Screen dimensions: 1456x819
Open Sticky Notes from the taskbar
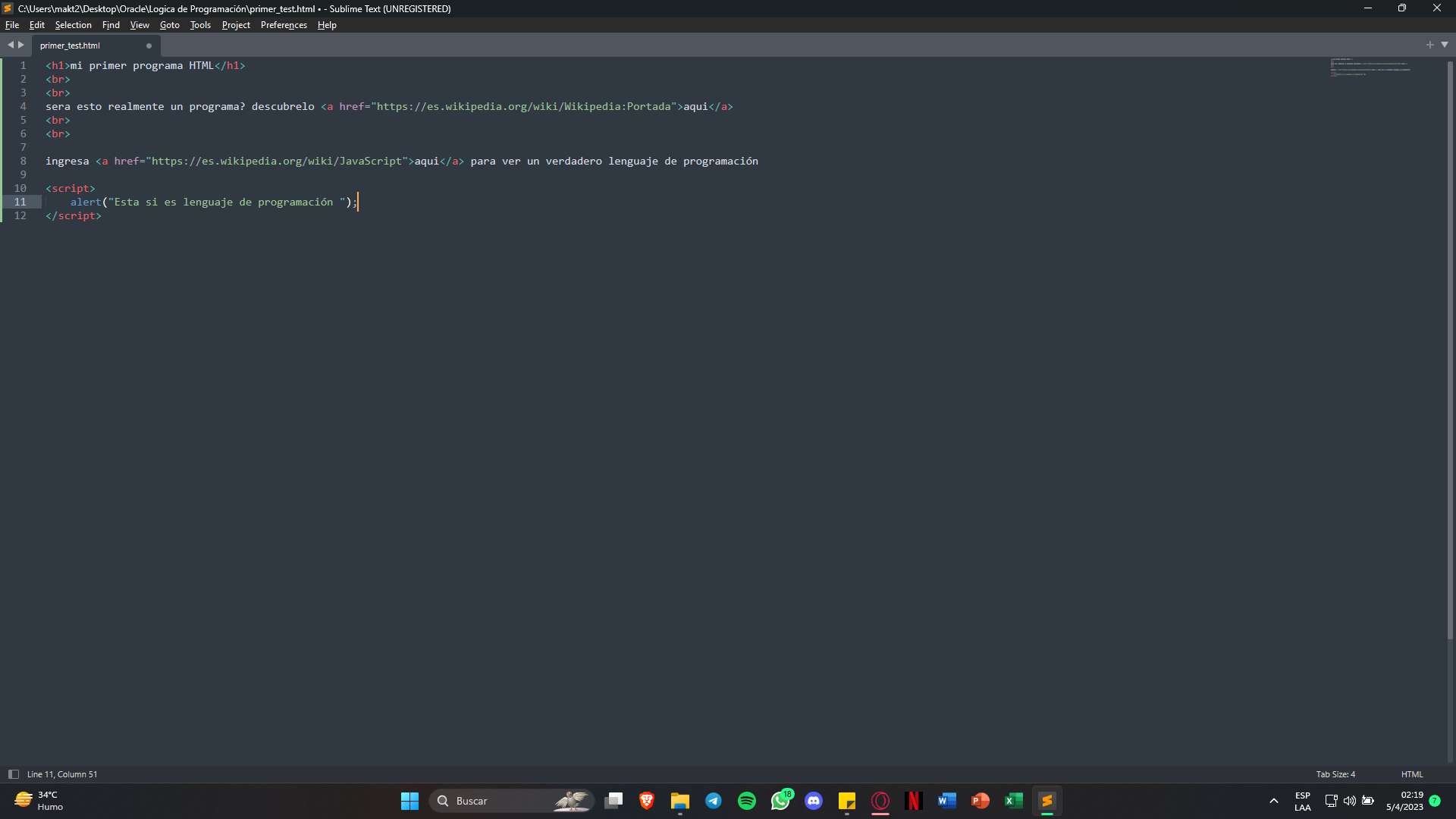tap(847, 801)
